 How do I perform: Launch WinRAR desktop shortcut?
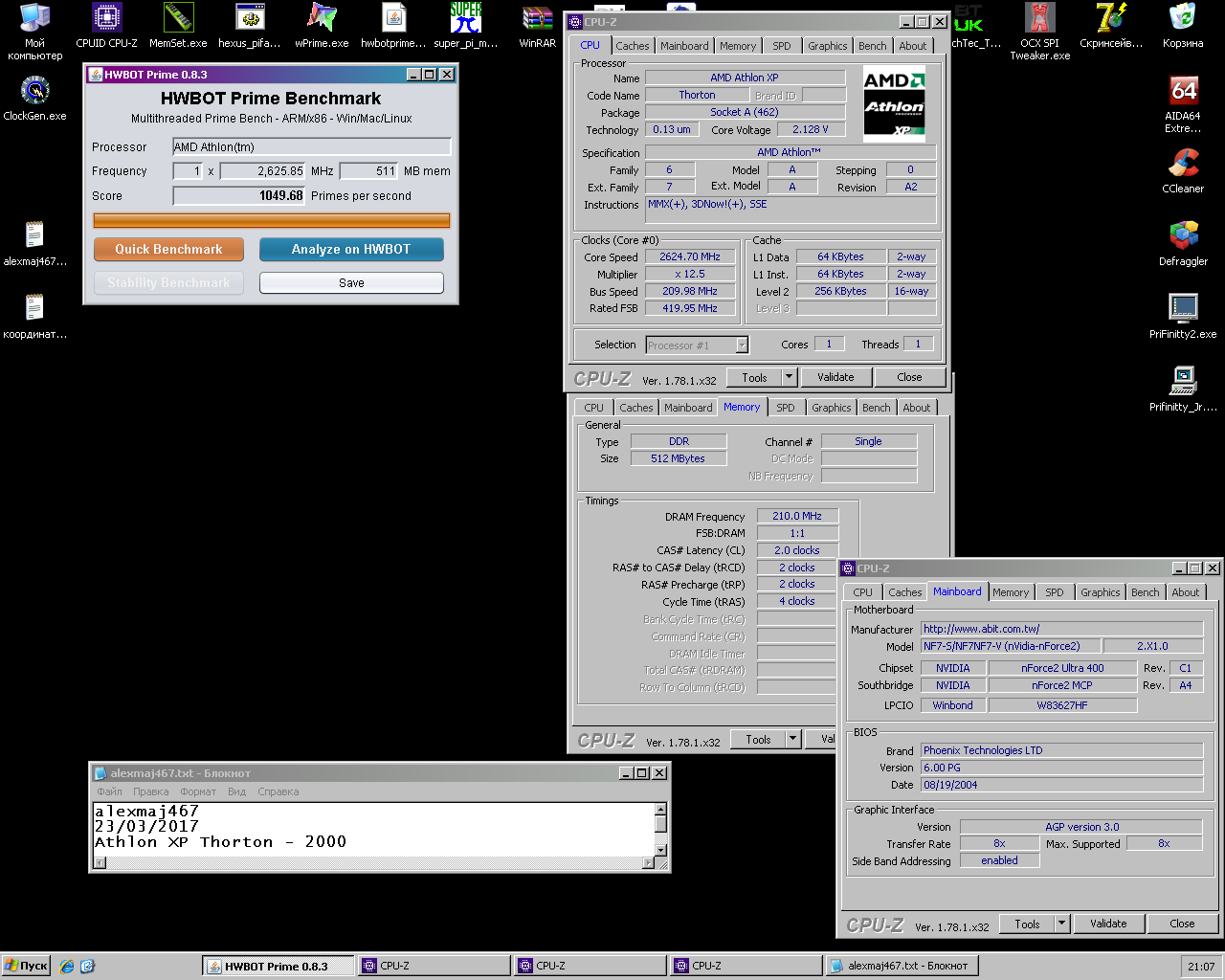click(538, 26)
